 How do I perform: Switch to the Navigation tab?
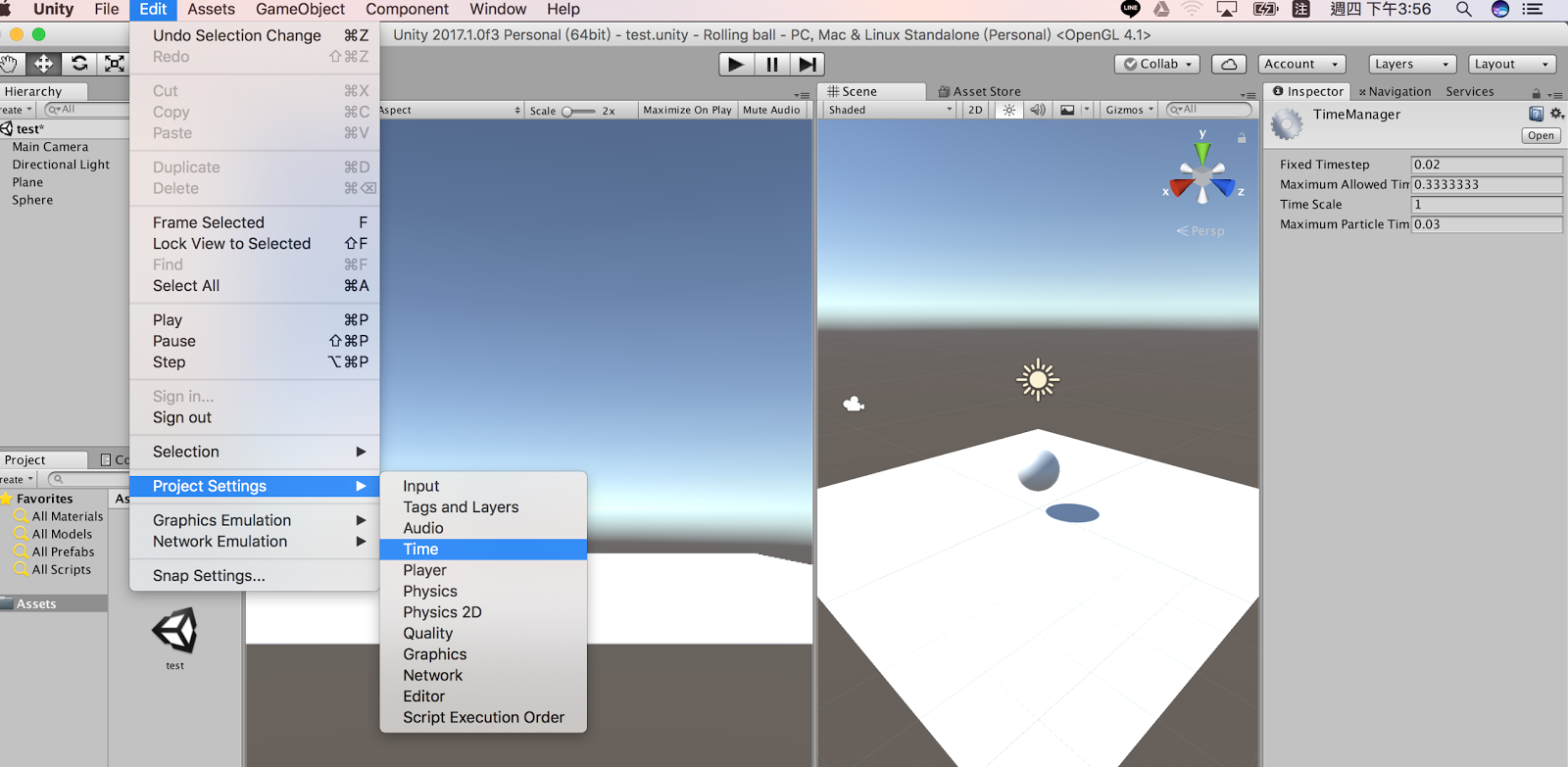(1395, 91)
